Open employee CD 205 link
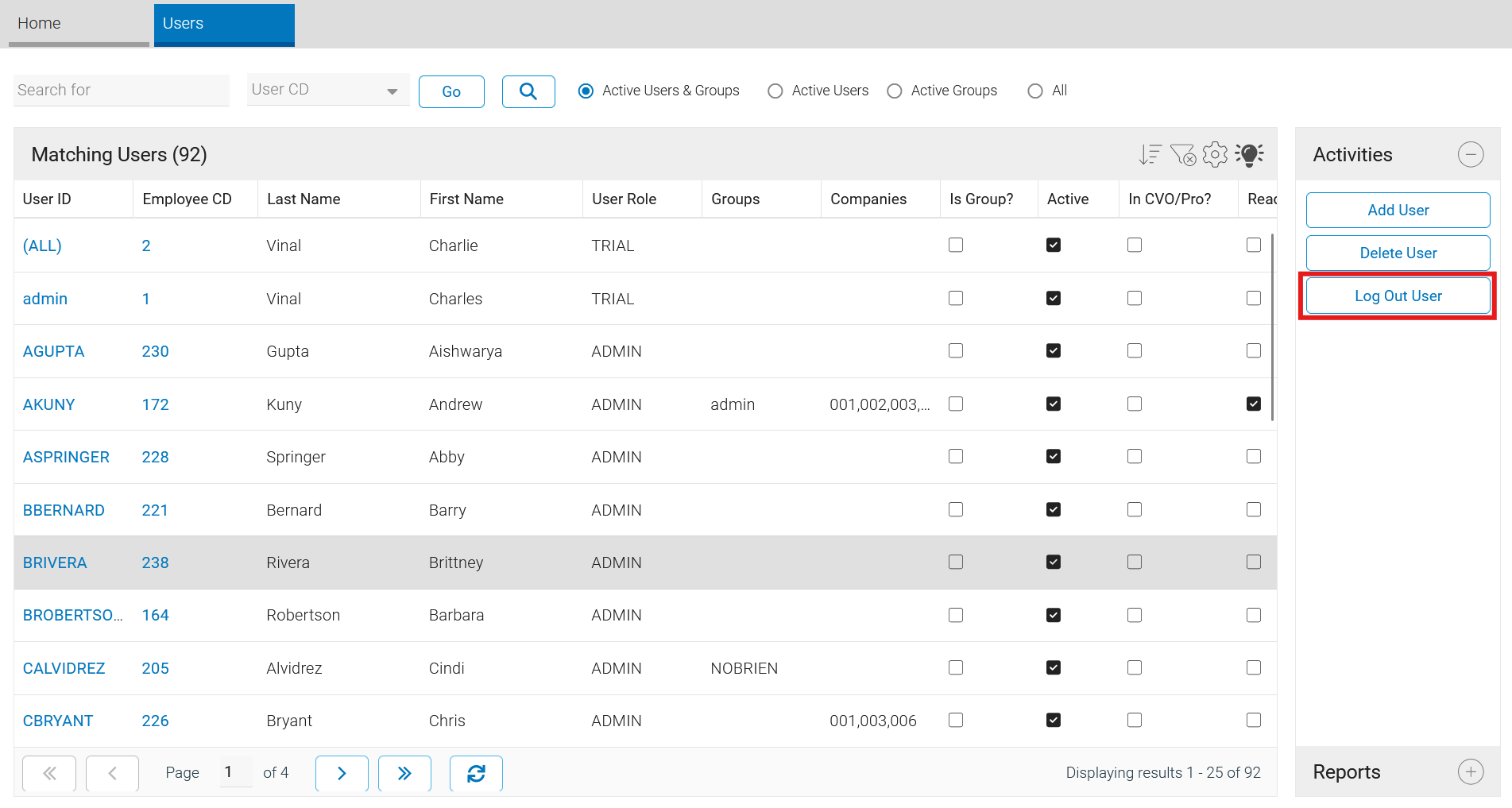This screenshot has width=1512, height=808. tap(155, 668)
